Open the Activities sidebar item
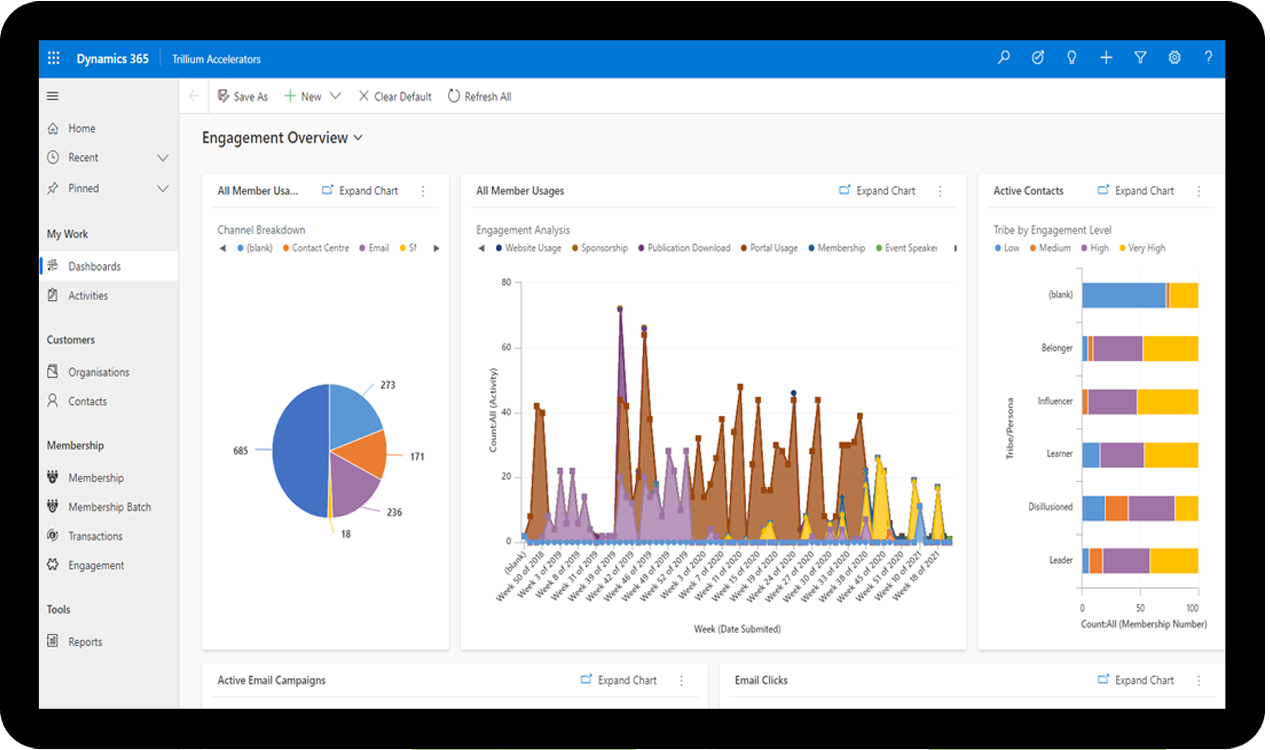The height and width of the screenshot is (750, 1270). click(88, 296)
